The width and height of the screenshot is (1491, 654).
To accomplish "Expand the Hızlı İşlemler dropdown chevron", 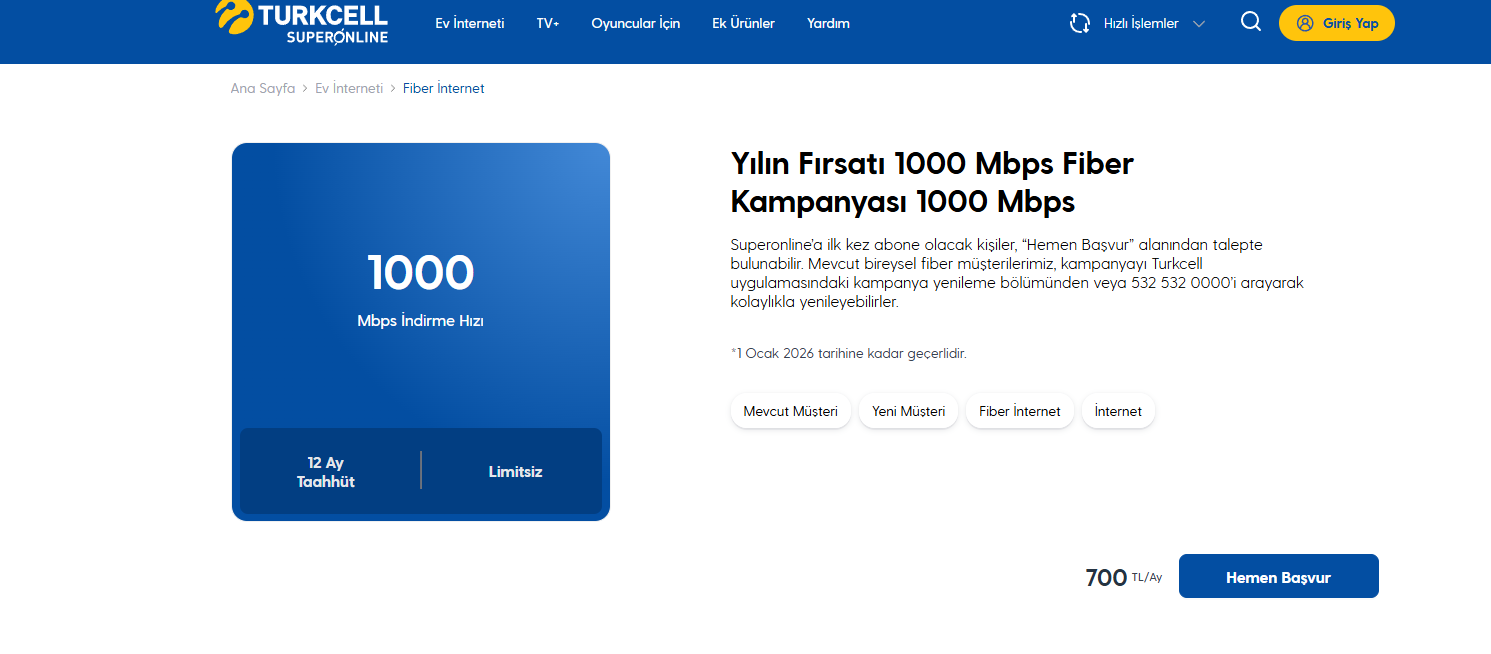I will [1199, 24].
